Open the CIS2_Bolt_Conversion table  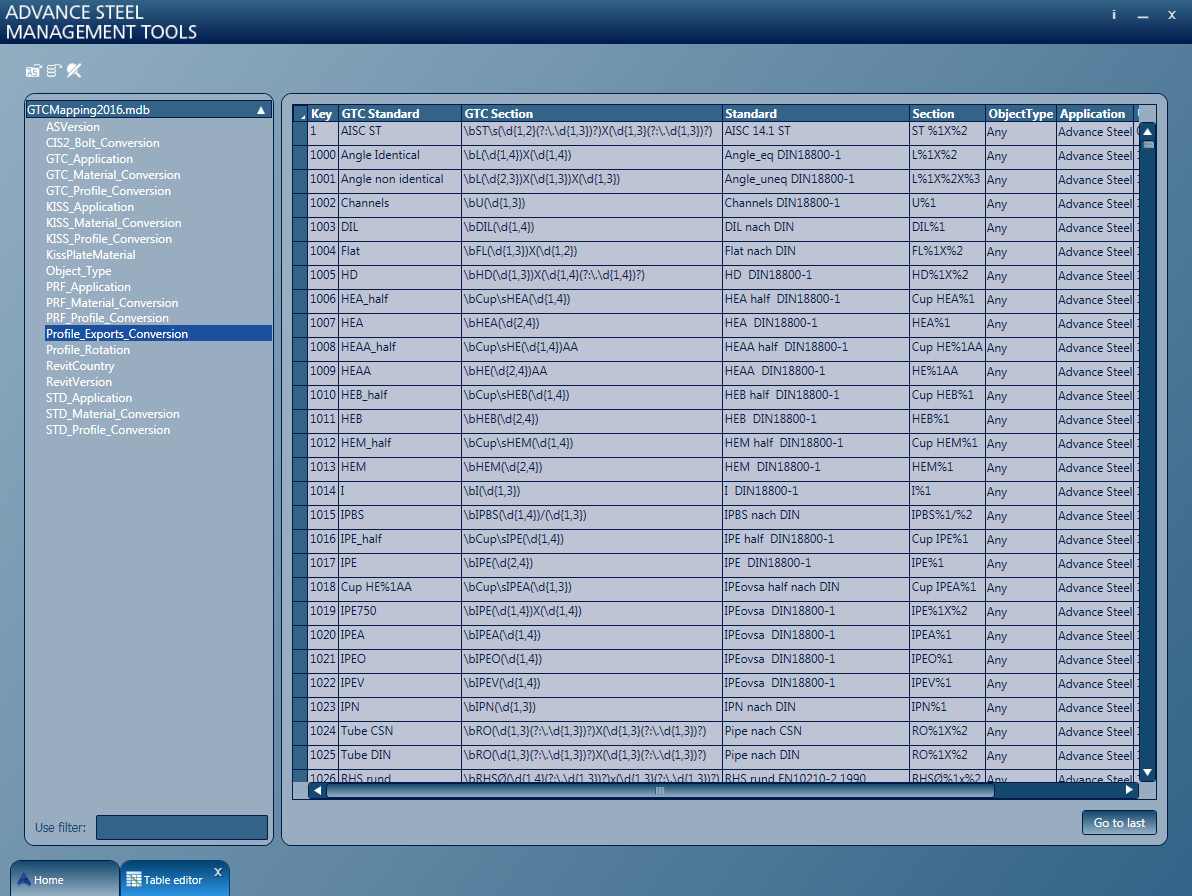(x=103, y=143)
